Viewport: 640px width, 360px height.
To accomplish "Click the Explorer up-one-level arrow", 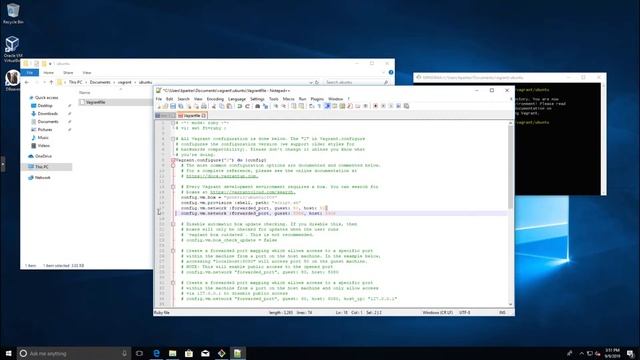I will tap(51, 82).
